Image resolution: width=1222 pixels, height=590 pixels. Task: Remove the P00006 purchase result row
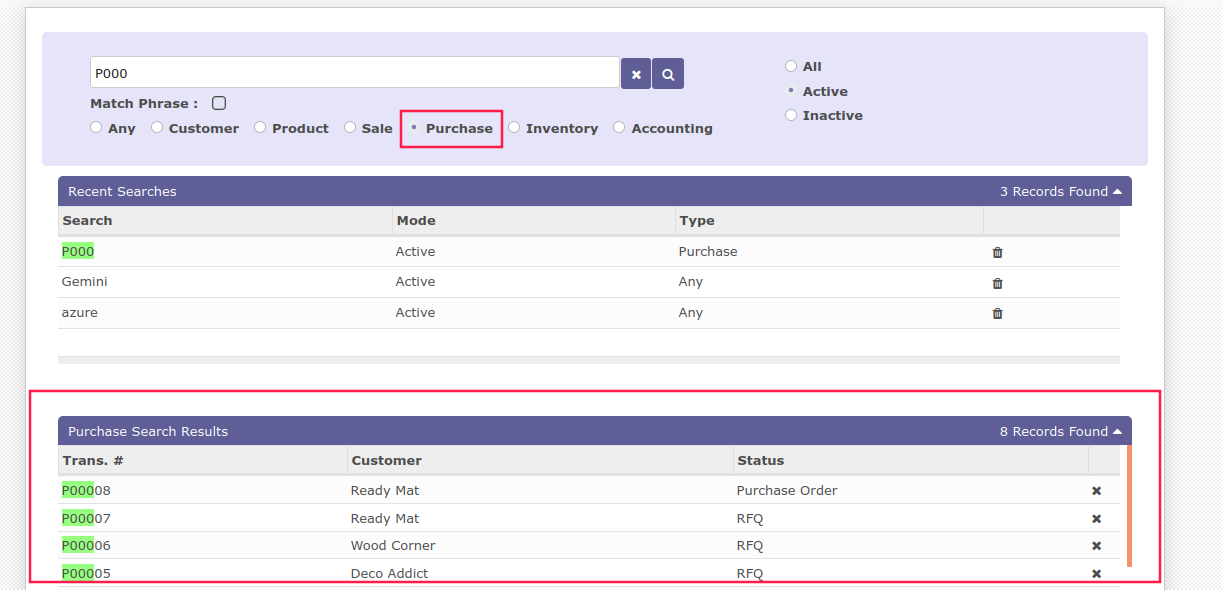pos(1096,546)
